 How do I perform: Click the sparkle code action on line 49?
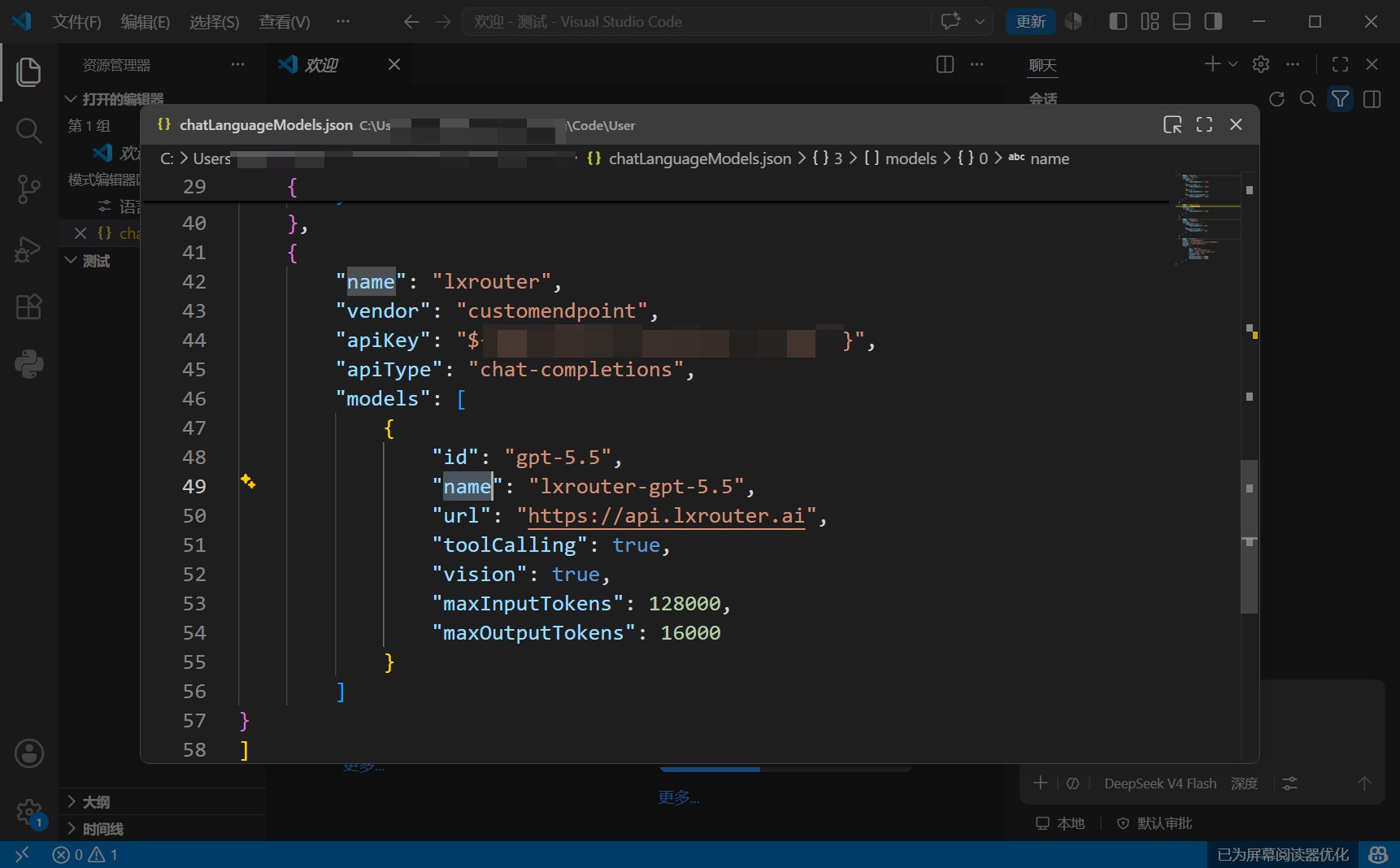point(248,482)
